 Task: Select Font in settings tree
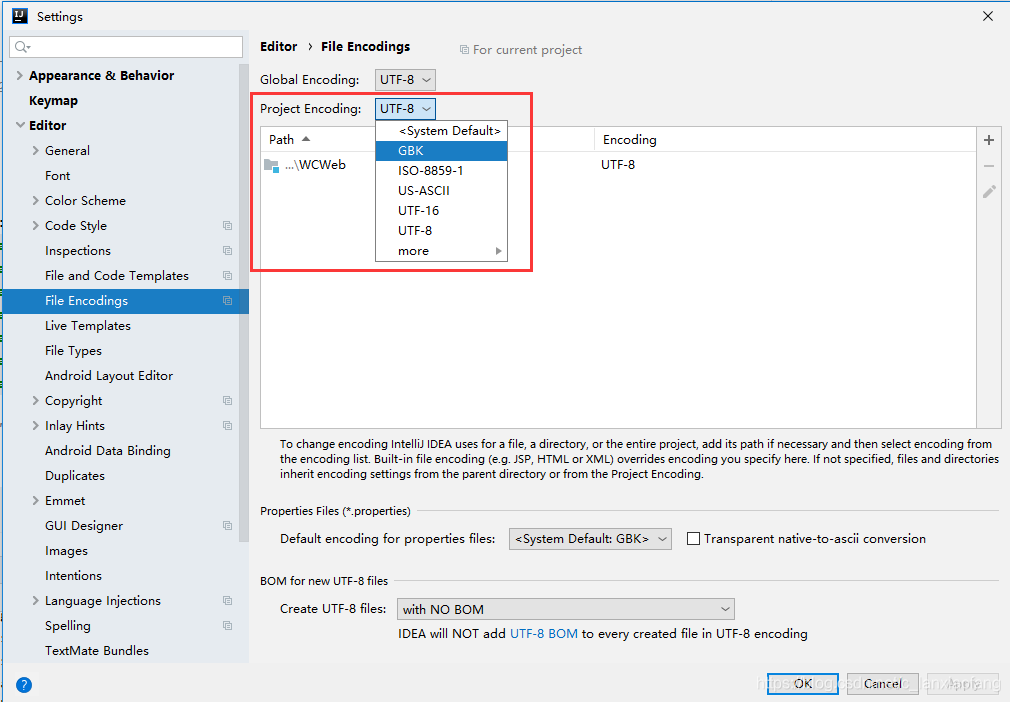click(57, 176)
